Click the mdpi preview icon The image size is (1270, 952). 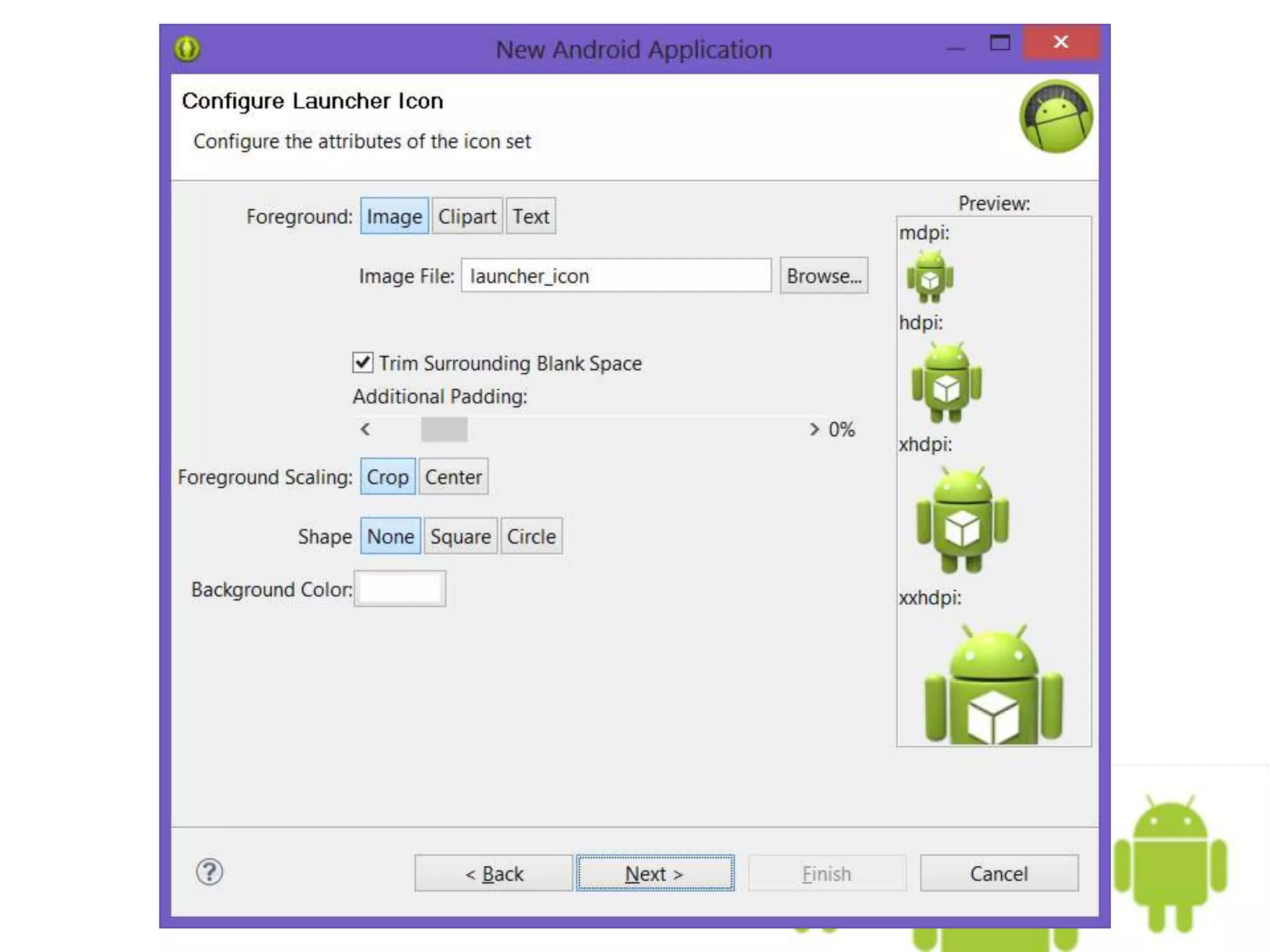pyautogui.click(x=929, y=276)
